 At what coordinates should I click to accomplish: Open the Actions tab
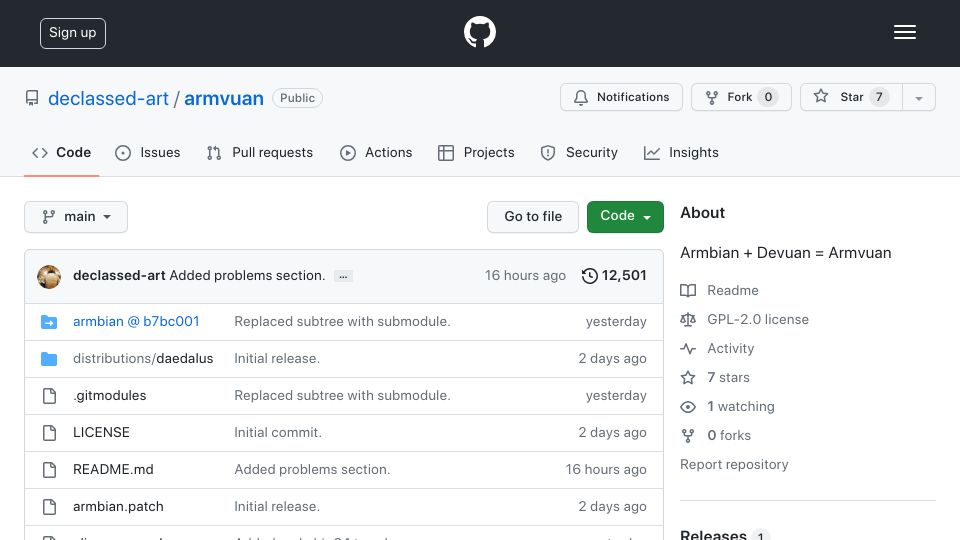click(376, 152)
